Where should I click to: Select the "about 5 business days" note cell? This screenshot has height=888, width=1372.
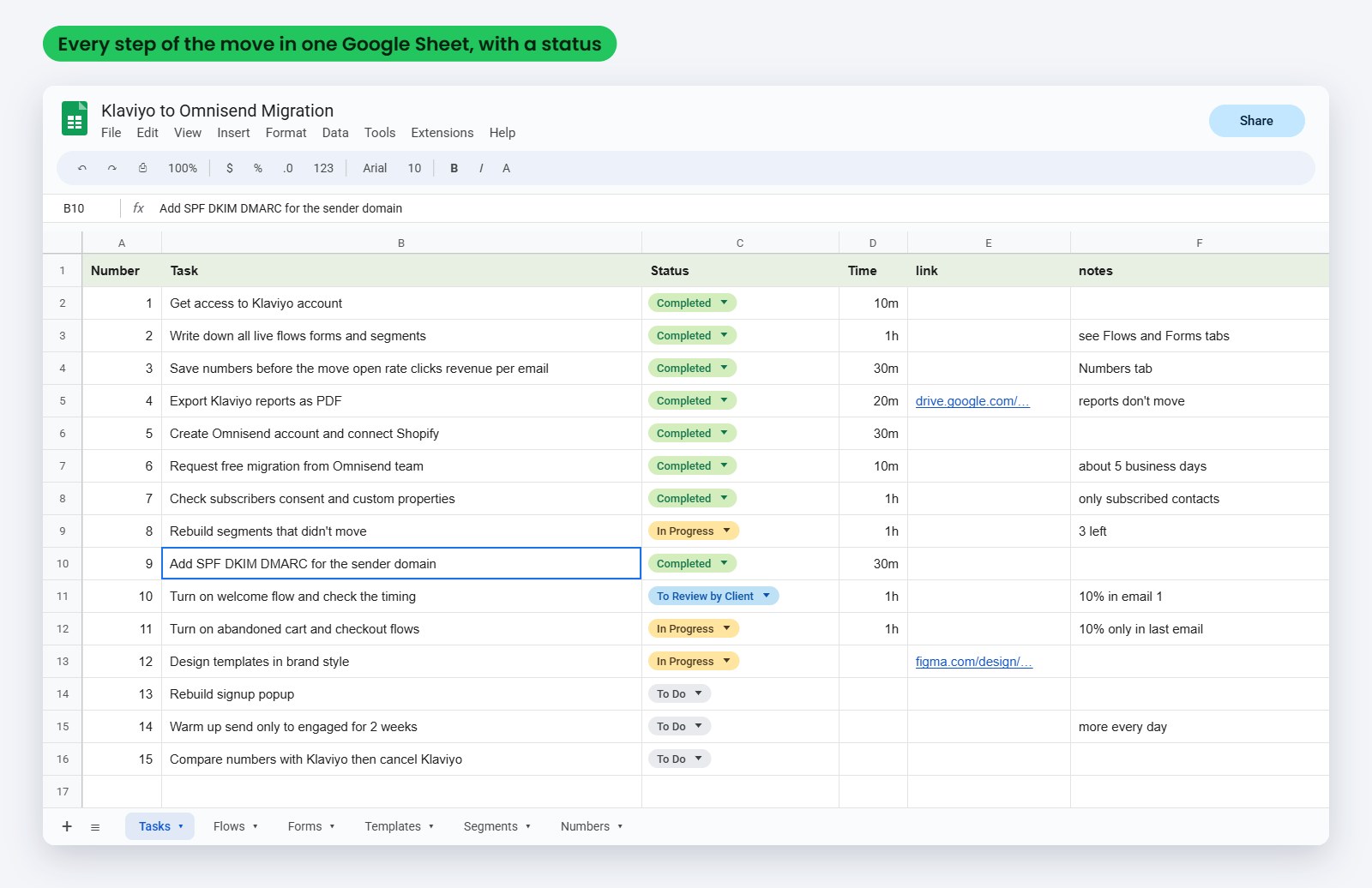(1200, 466)
